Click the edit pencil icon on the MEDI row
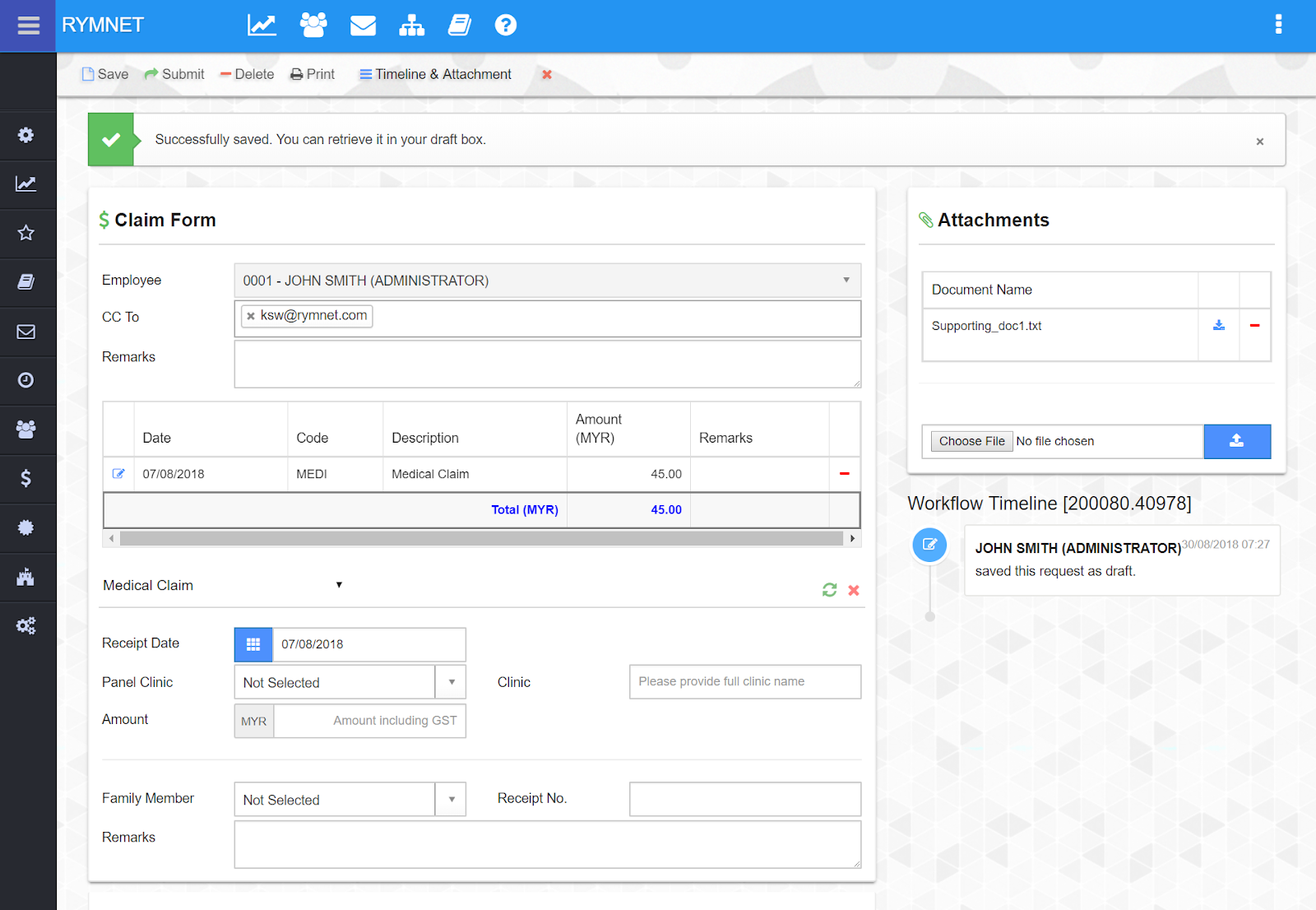The width and height of the screenshot is (1316, 910). 118,473
